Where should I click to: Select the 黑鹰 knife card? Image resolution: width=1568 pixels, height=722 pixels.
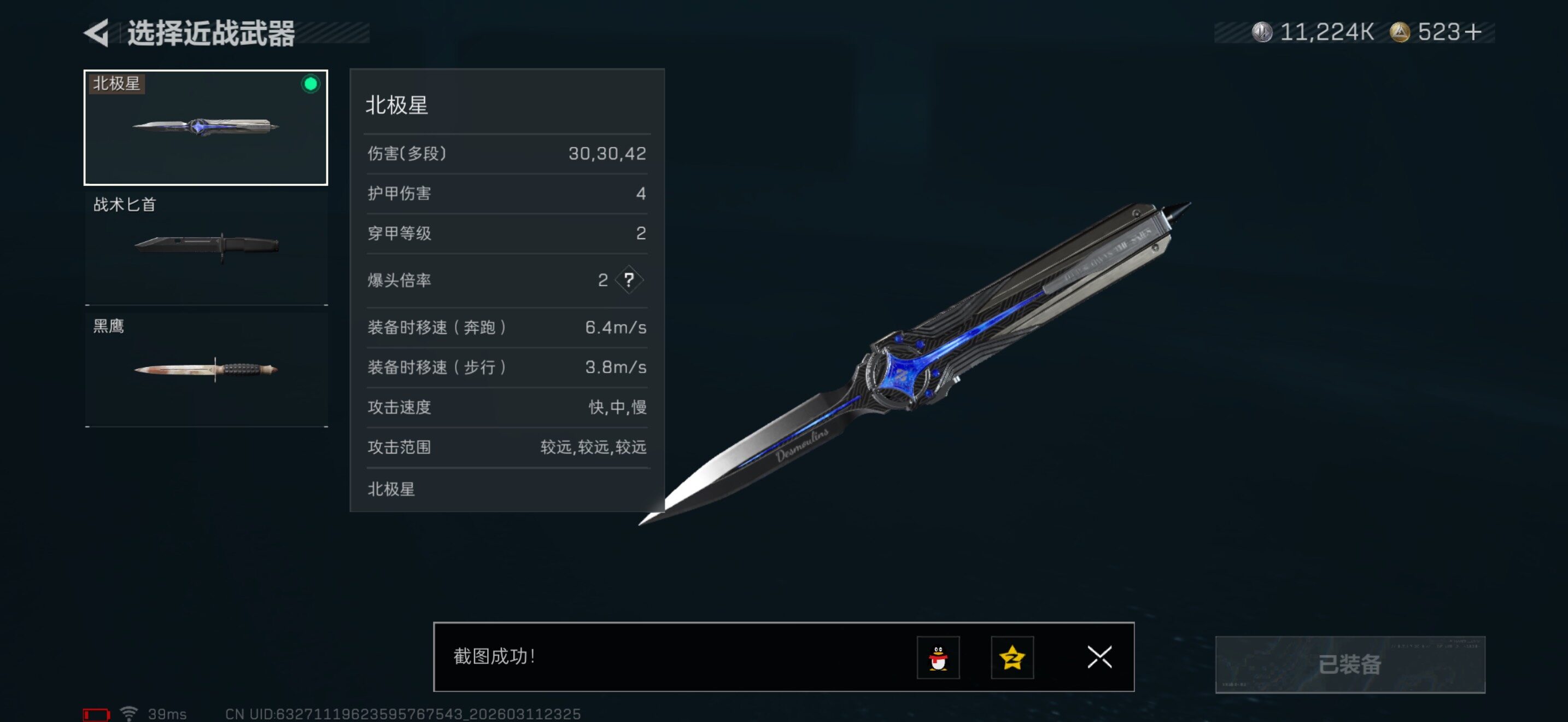[206, 370]
